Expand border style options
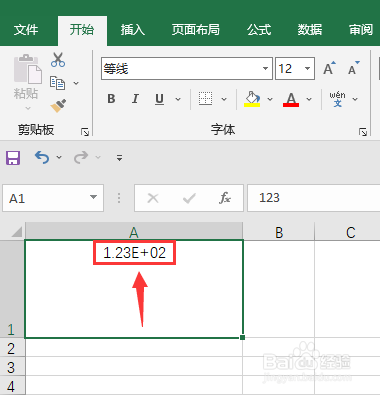380x395 pixels. pyautogui.click(x=224, y=99)
